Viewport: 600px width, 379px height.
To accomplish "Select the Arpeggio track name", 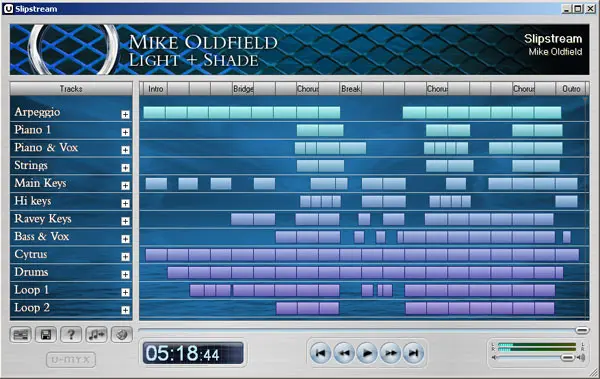I will tap(37, 112).
